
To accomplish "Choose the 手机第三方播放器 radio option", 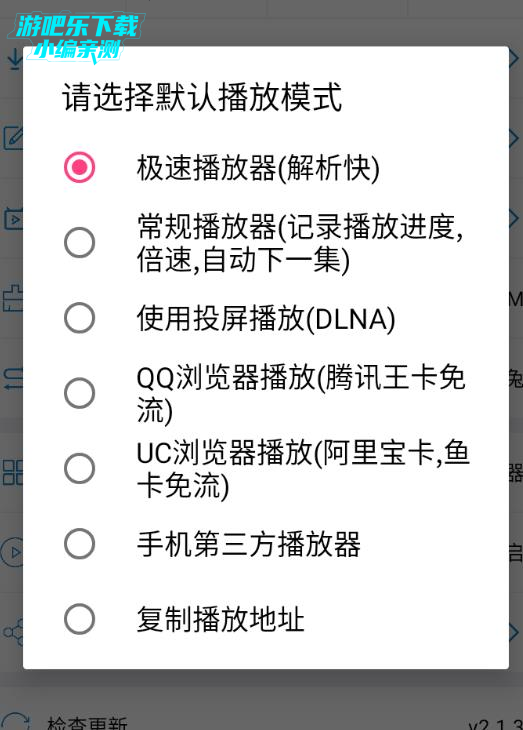I will (80, 544).
